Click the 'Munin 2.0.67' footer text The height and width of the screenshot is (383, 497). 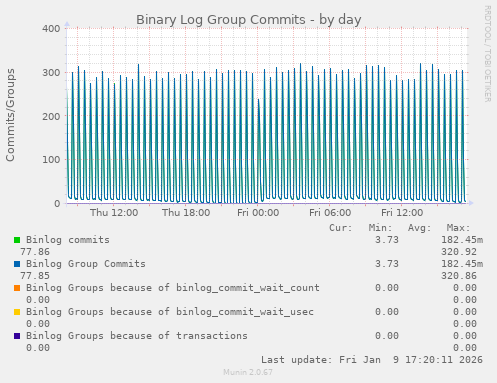click(x=248, y=372)
